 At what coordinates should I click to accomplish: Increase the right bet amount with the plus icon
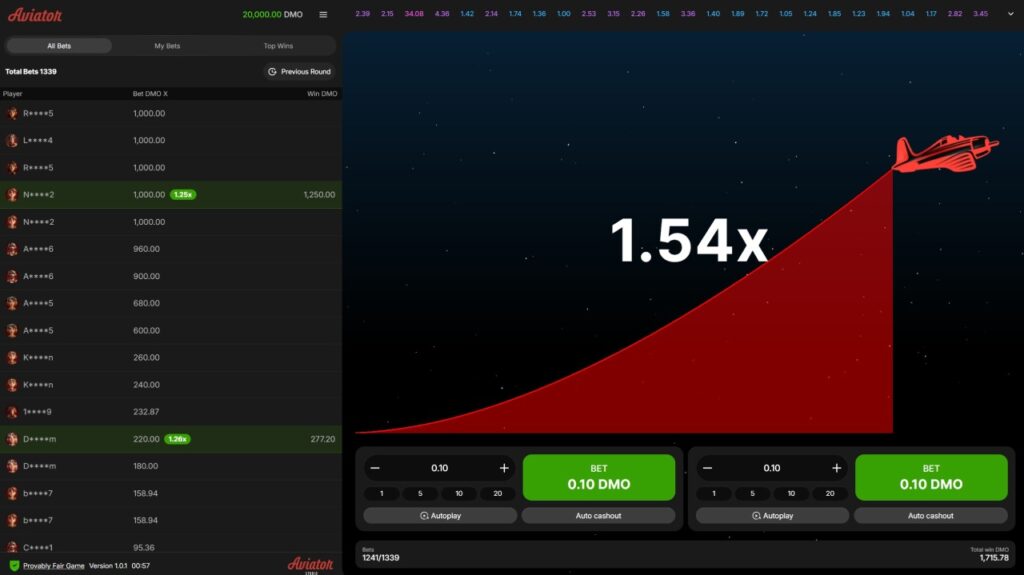pyautogui.click(x=837, y=468)
